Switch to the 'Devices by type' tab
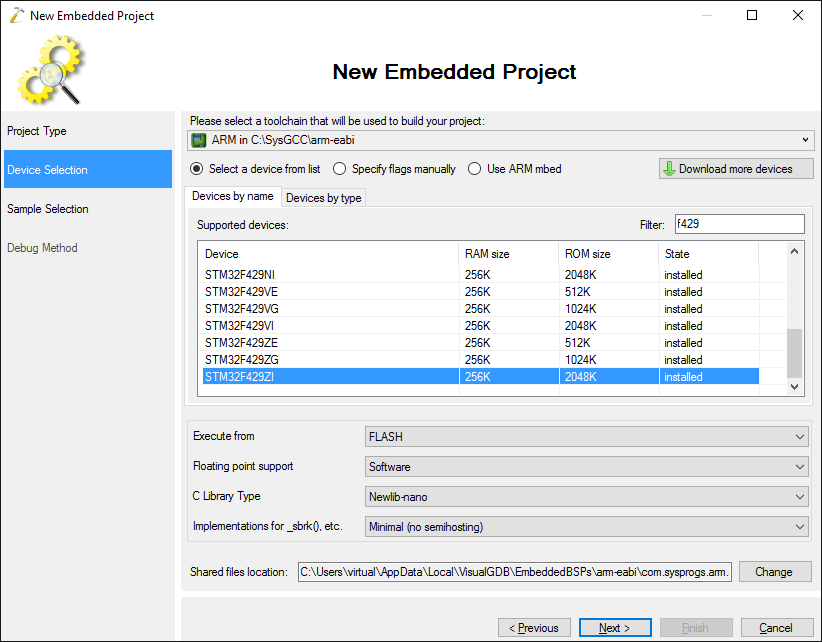The image size is (822, 642). point(323,198)
